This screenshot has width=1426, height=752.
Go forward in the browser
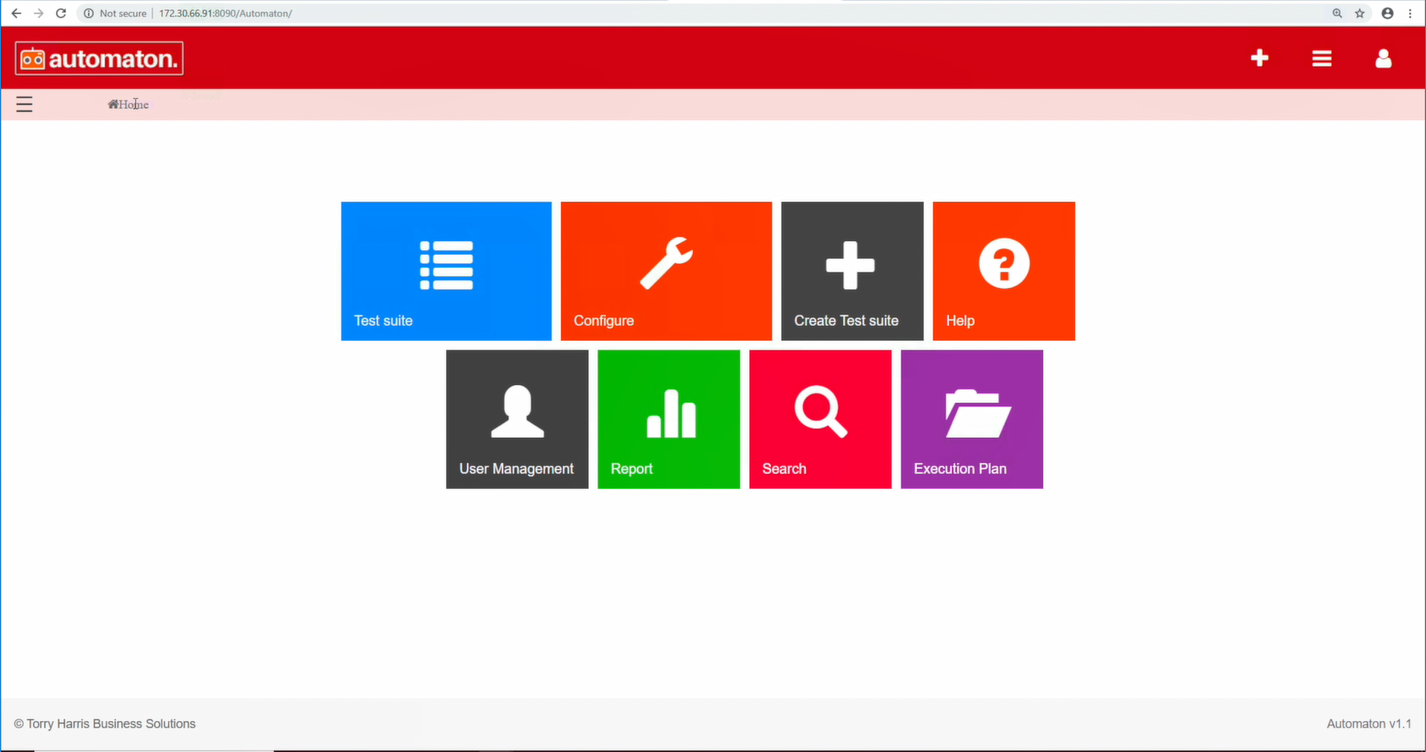(x=38, y=13)
